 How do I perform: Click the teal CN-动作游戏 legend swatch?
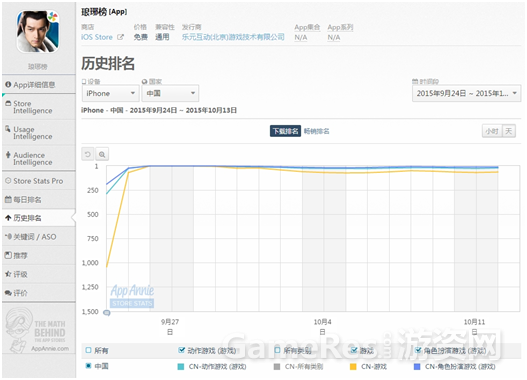click(181, 367)
